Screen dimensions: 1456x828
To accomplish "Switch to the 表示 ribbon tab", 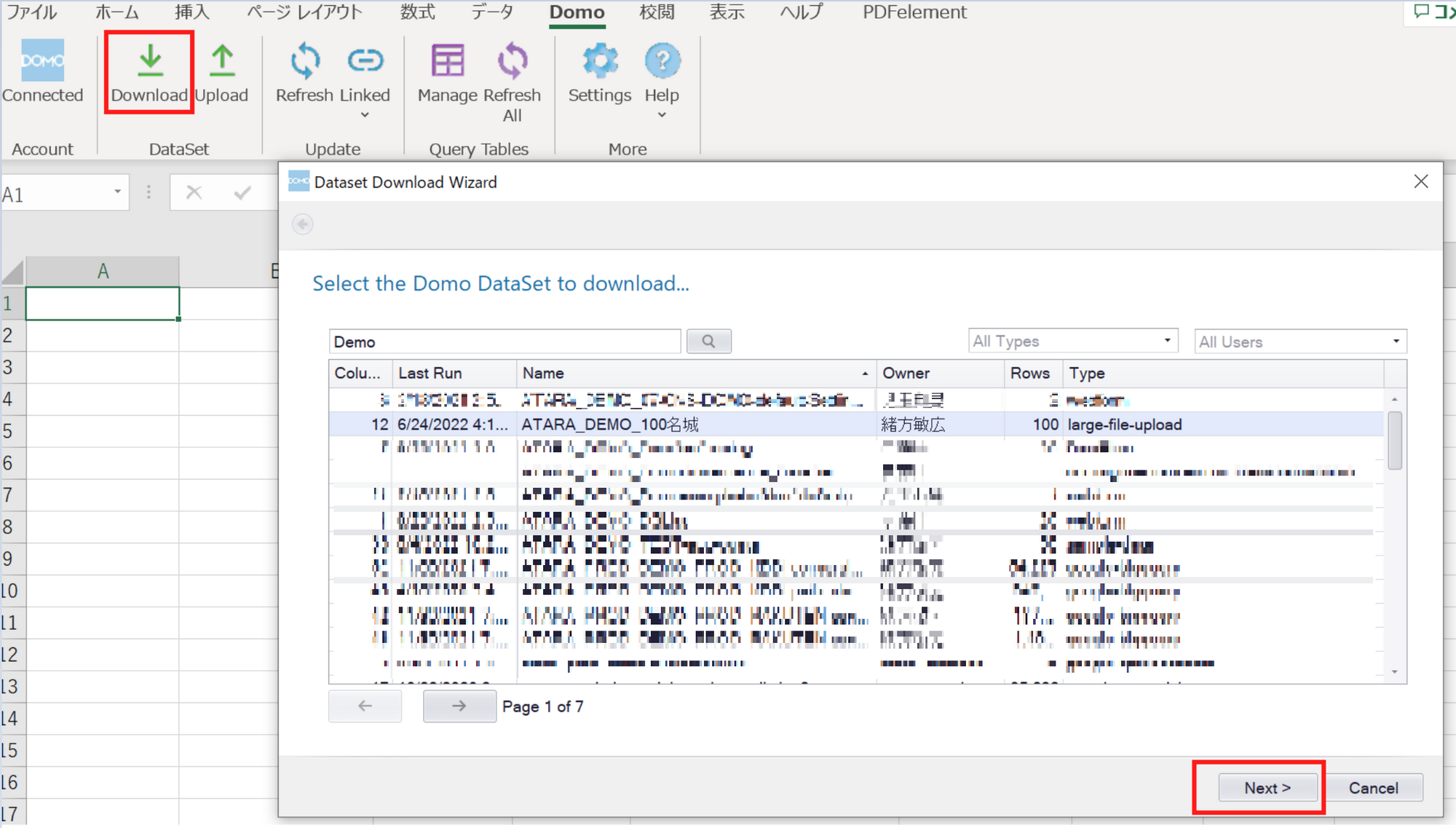I will (x=727, y=12).
